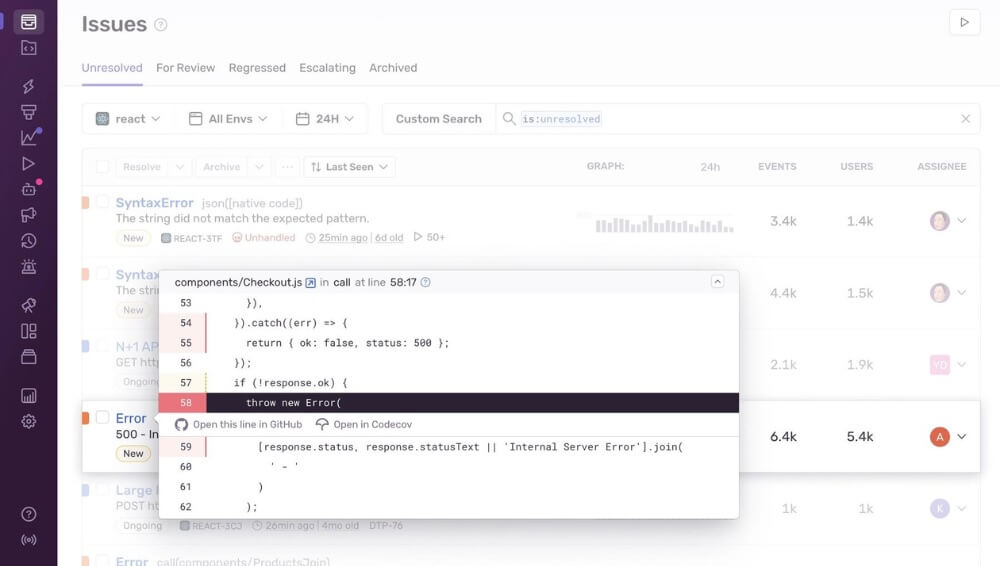Open the User Feedback megaphone icon
The image size is (1000, 566).
29,215
